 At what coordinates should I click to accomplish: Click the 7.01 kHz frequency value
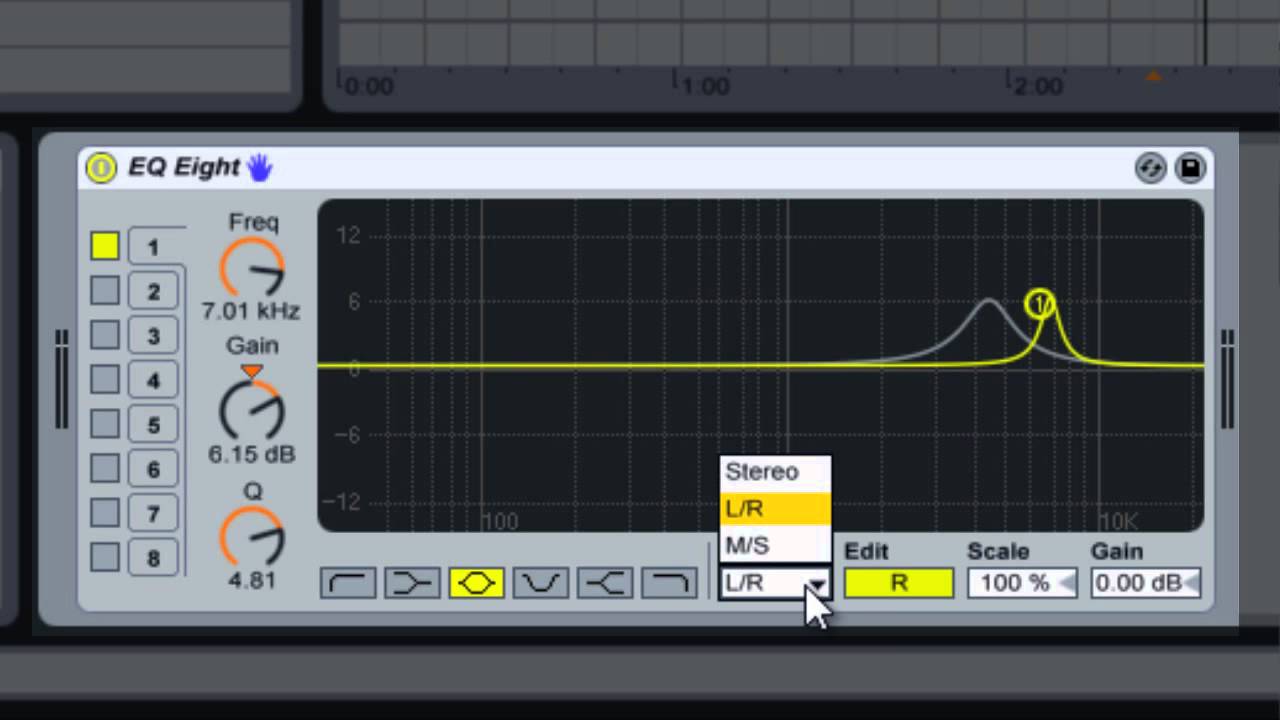point(251,311)
